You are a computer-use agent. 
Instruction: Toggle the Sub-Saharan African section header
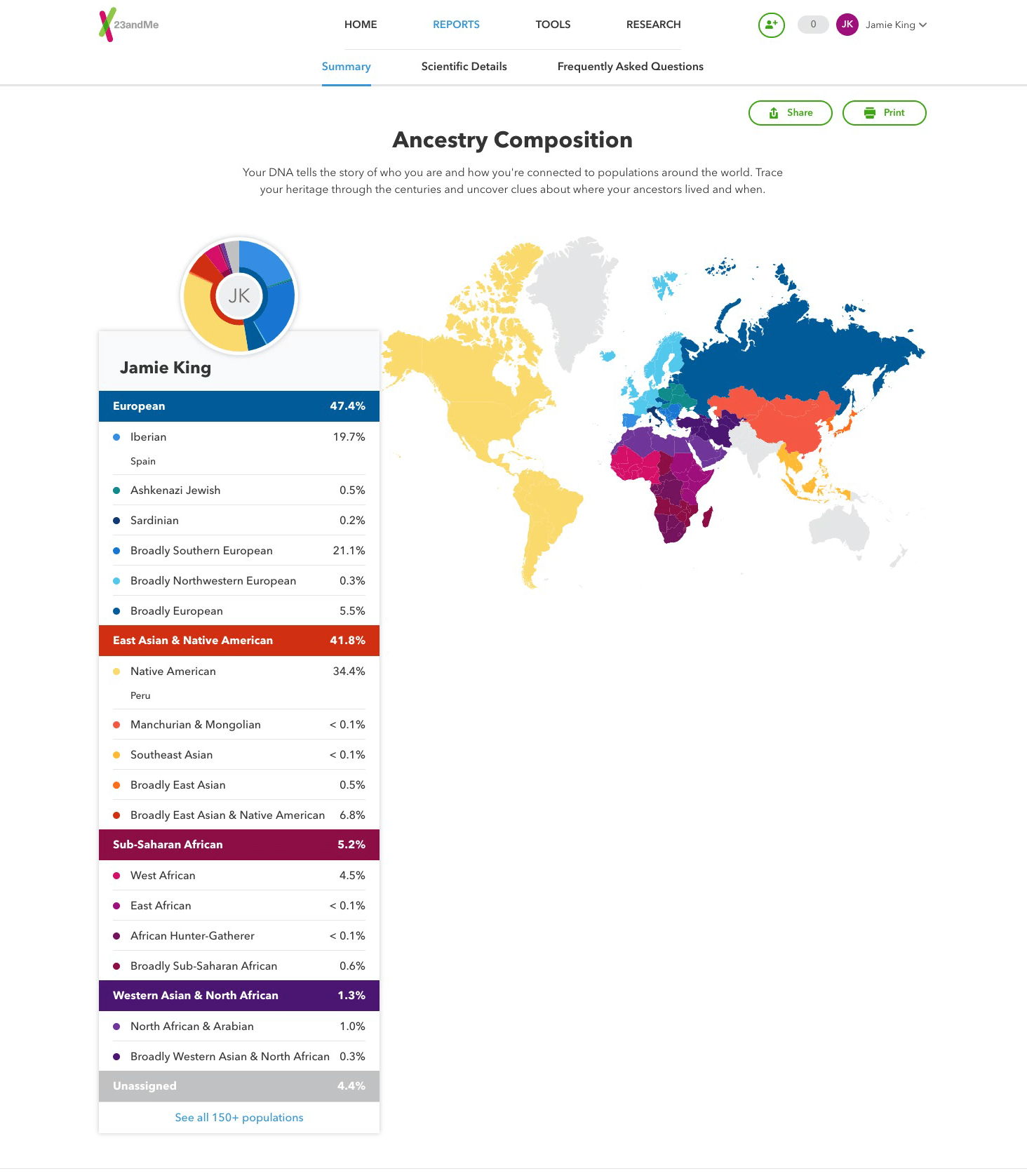(239, 845)
